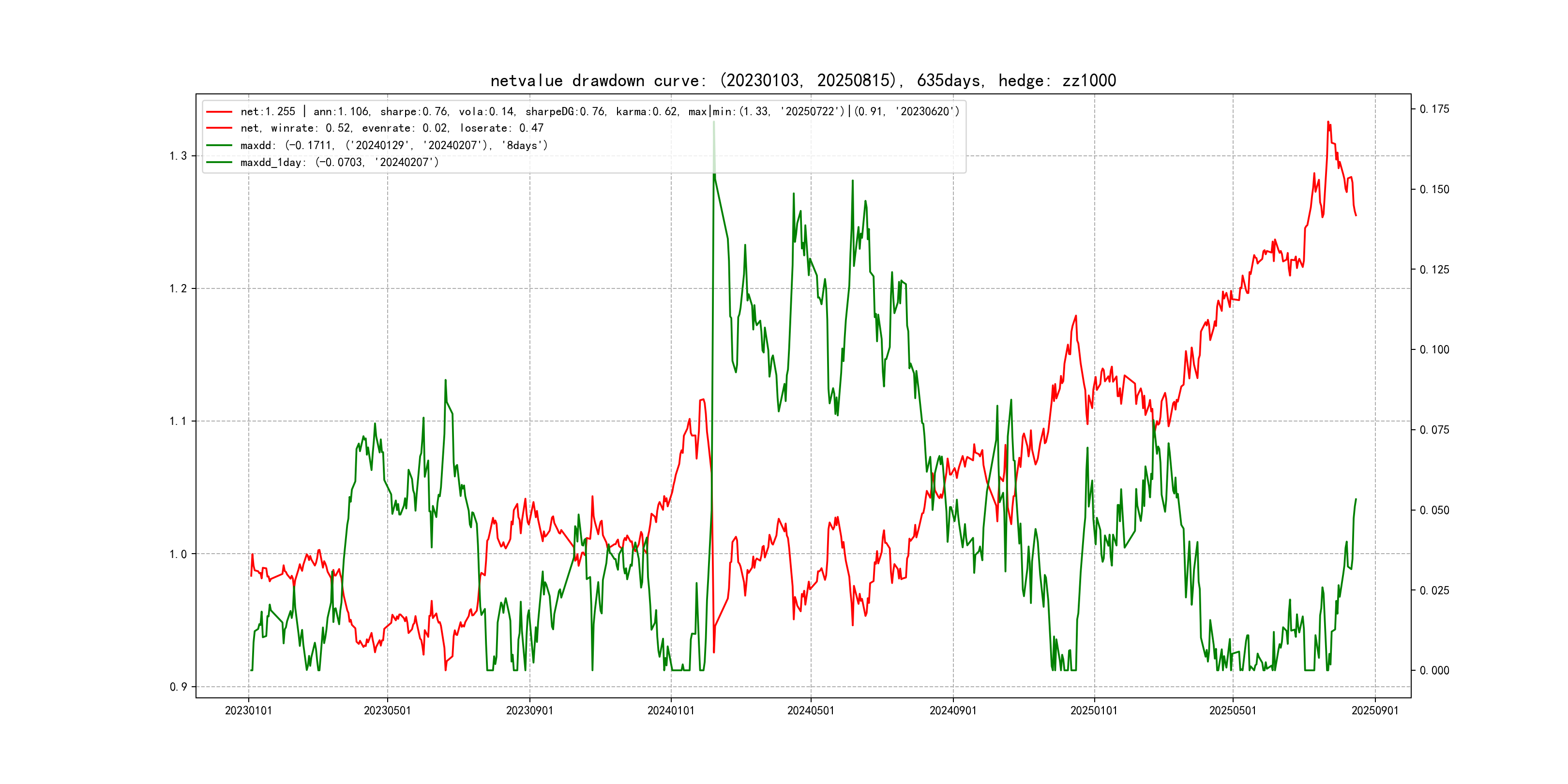Click the 1.3 left y-axis label
Viewport: 1568px width, 784px height.
point(178,156)
